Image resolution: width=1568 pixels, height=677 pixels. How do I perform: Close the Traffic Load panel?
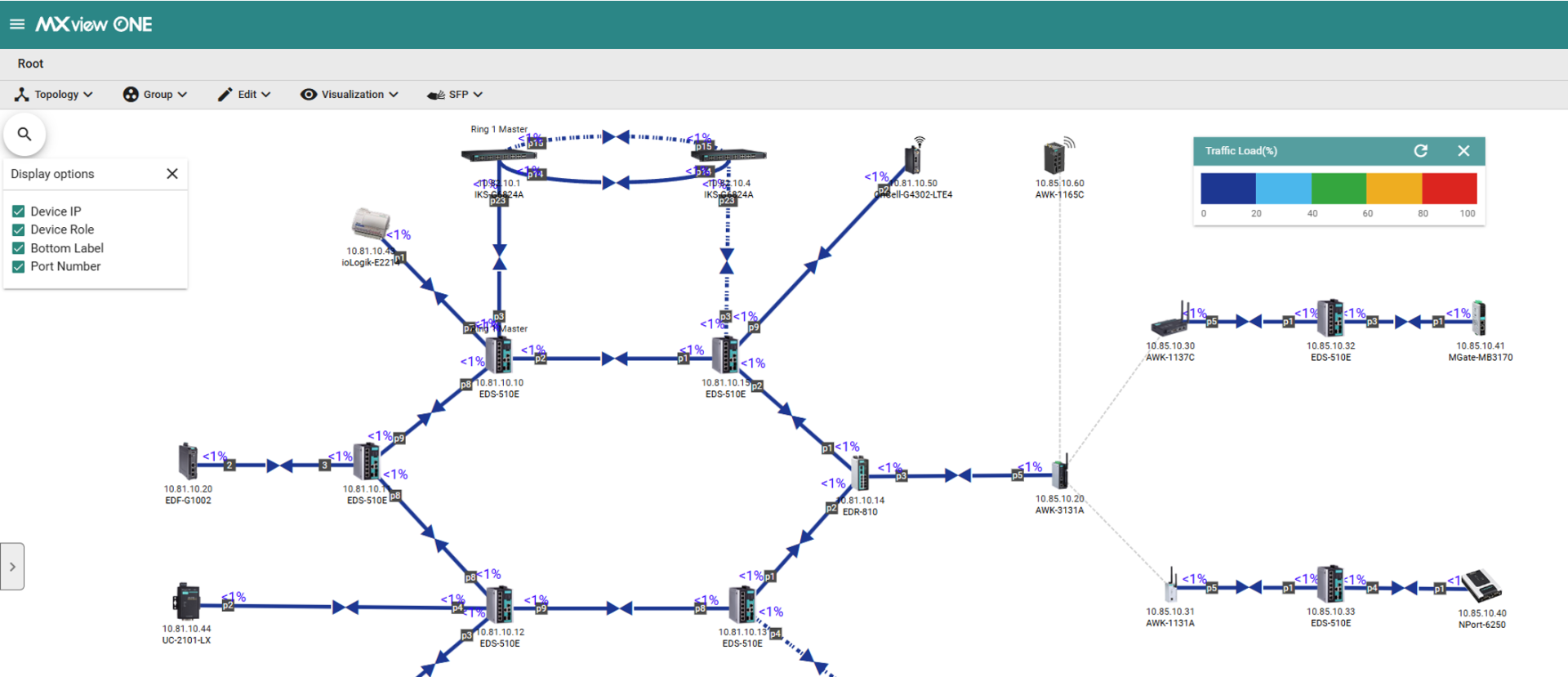[x=1463, y=151]
